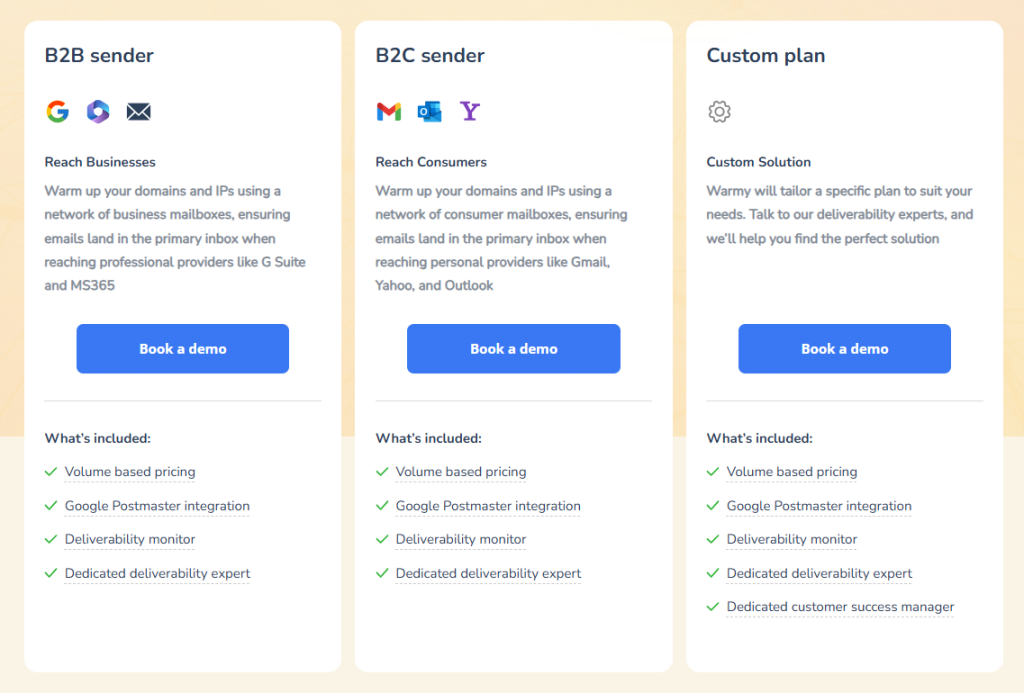Click the gear icon under Custom plan
The width and height of the screenshot is (1024, 693).
click(x=719, y=112)
